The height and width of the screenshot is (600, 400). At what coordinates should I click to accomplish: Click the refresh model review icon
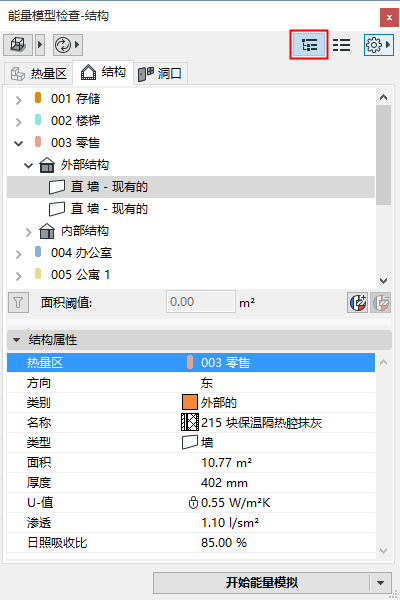(x=63, y=45)
